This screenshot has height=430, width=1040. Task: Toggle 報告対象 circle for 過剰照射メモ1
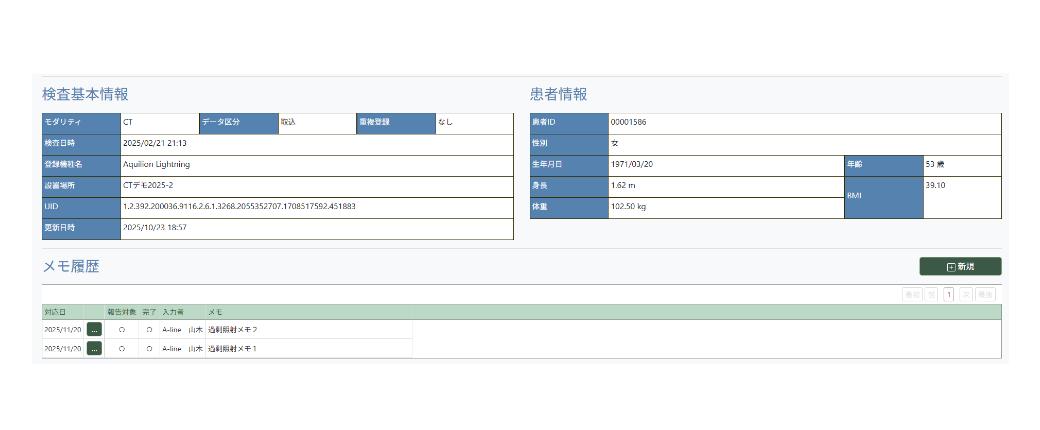pyautogui.click(x=121, y=348)
